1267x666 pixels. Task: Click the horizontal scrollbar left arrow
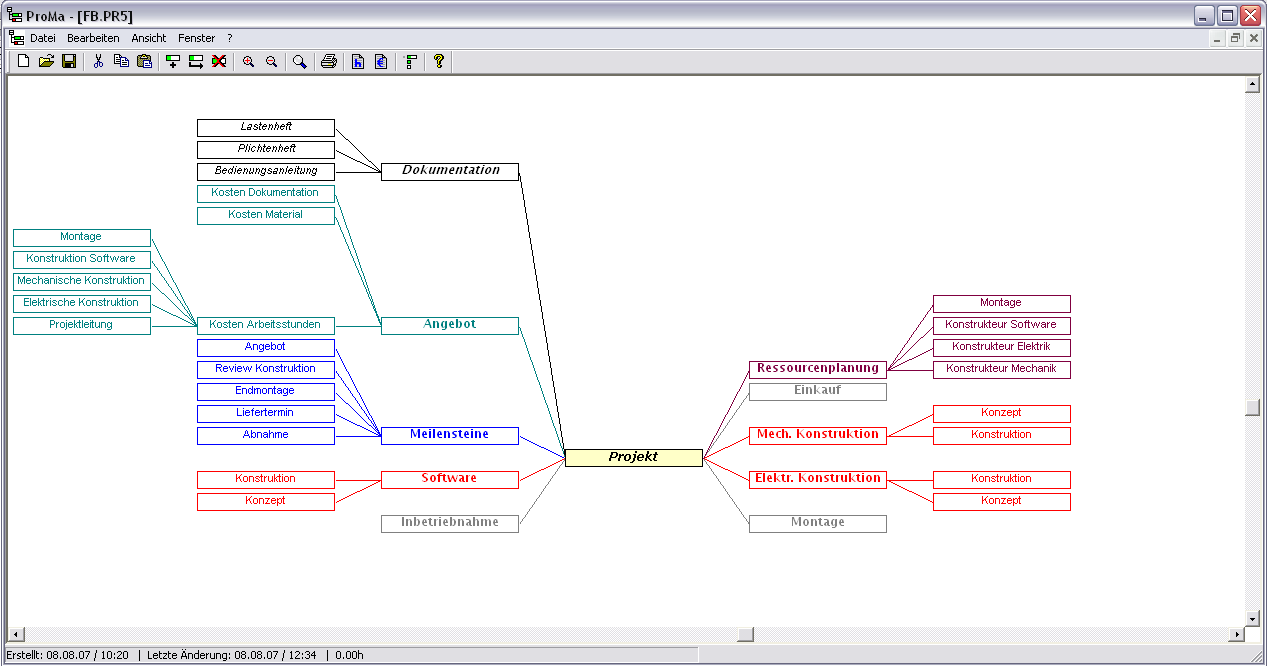click(x=15, y=635)
